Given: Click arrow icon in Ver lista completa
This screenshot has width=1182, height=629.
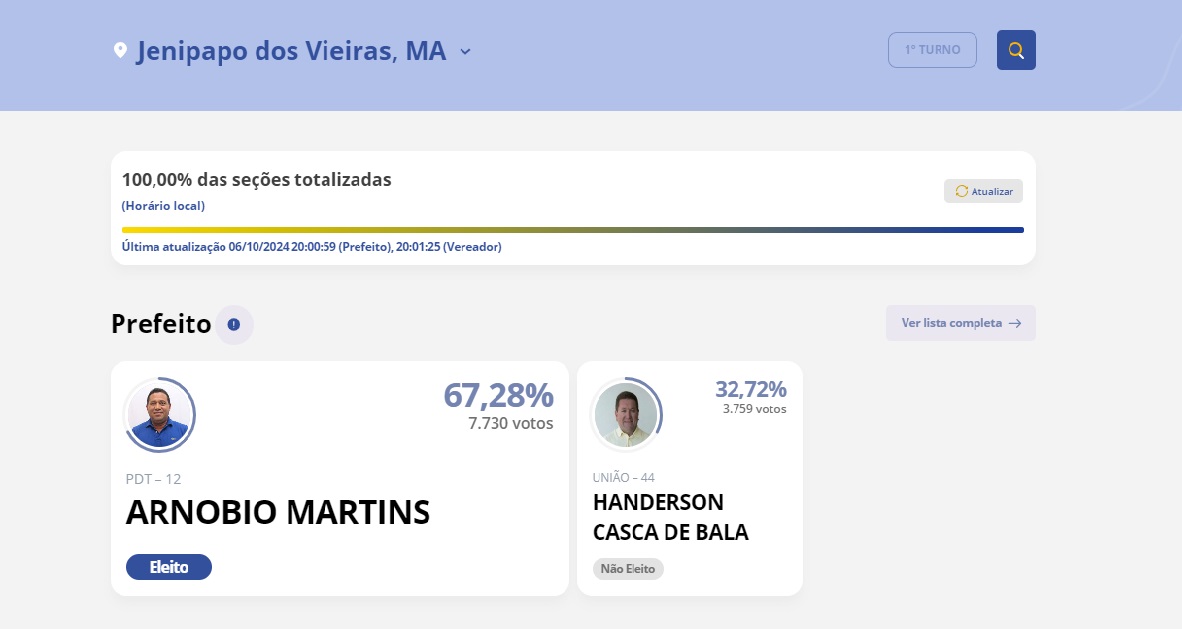Looking at the screenshot, I should (1015, 323).
